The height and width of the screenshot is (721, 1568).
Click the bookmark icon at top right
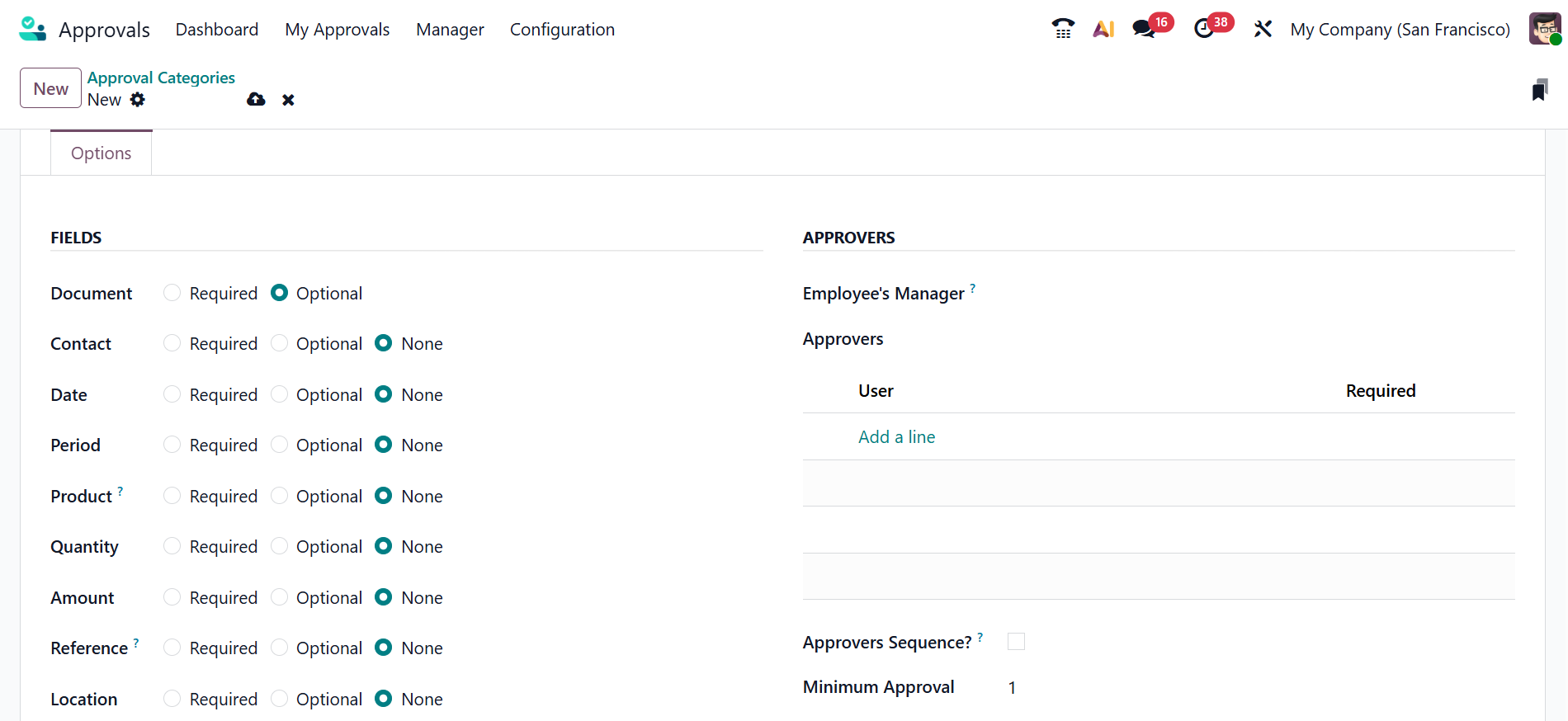pyautogui.click(x=1539, y=90)
